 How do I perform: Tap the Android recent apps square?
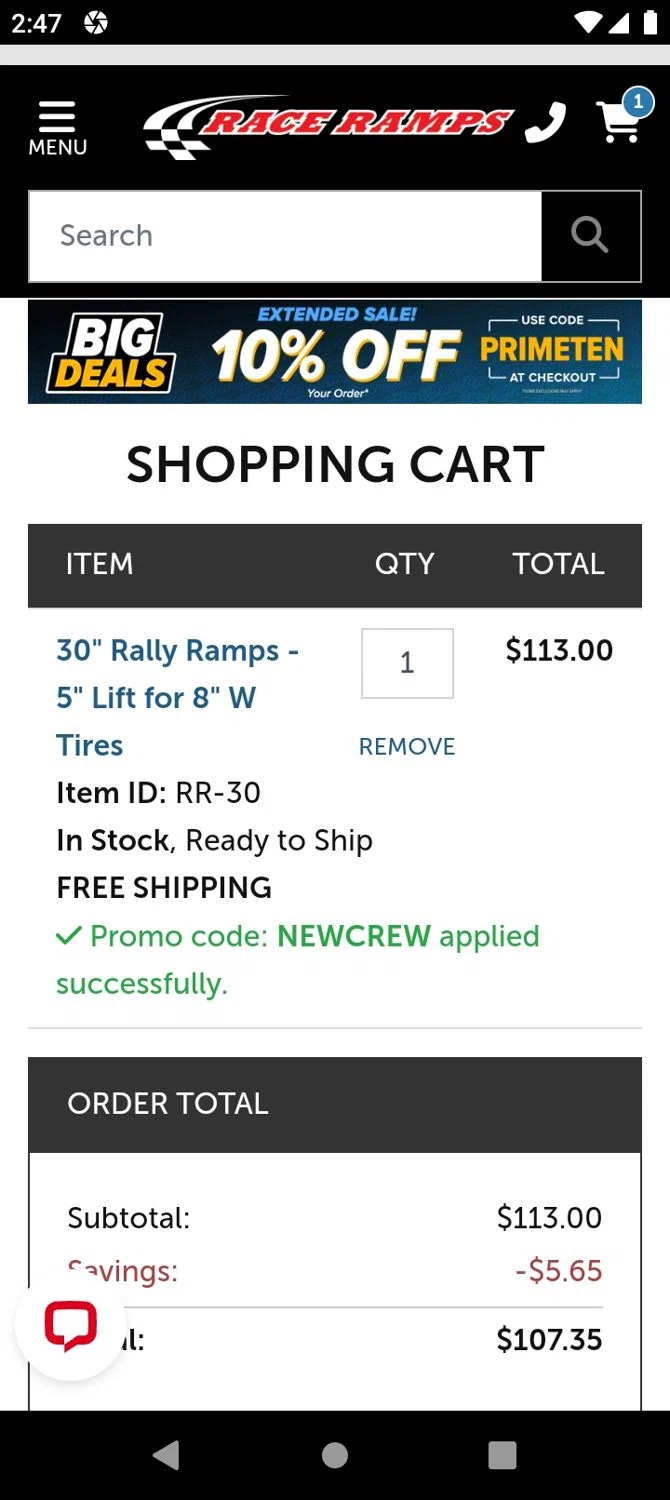pyautogui.click(x=502, y=1455)
